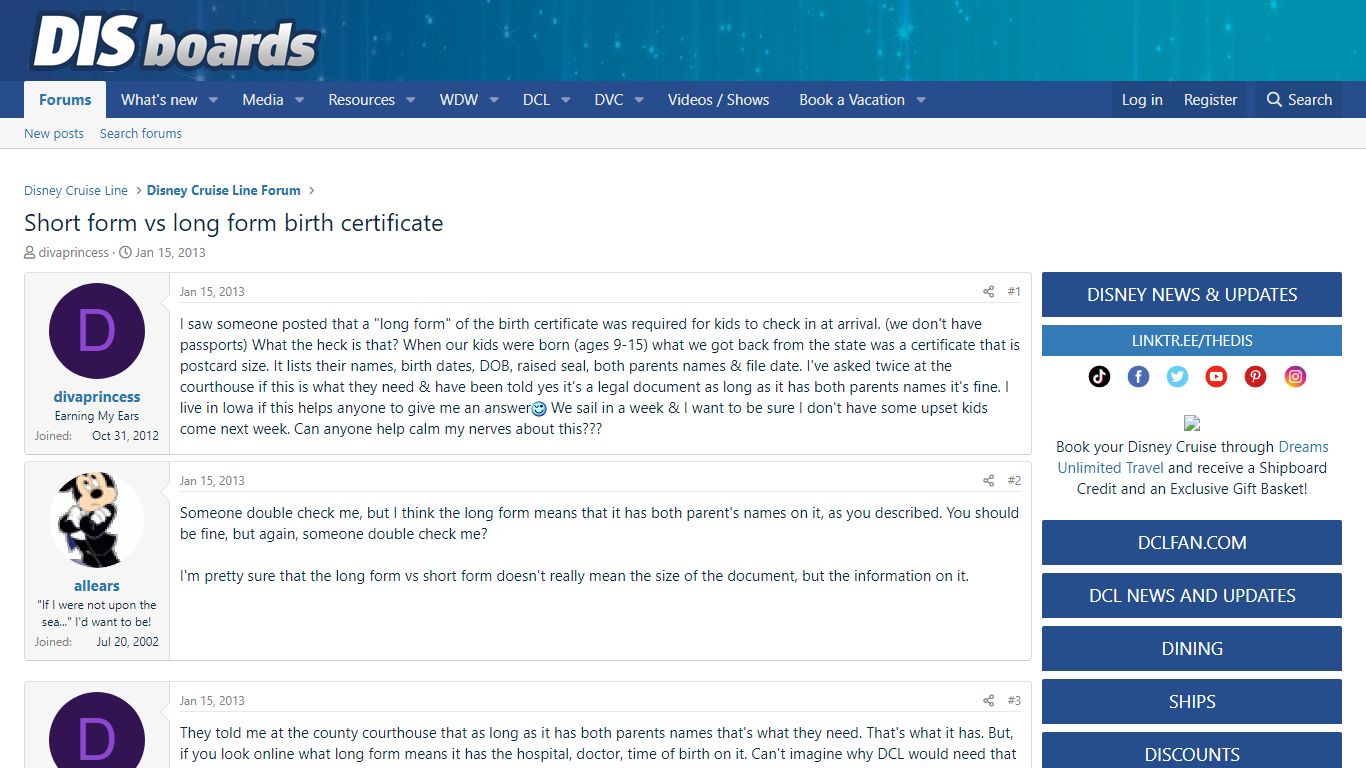Open the Instagram social icon

click(x=1295, y=377)
